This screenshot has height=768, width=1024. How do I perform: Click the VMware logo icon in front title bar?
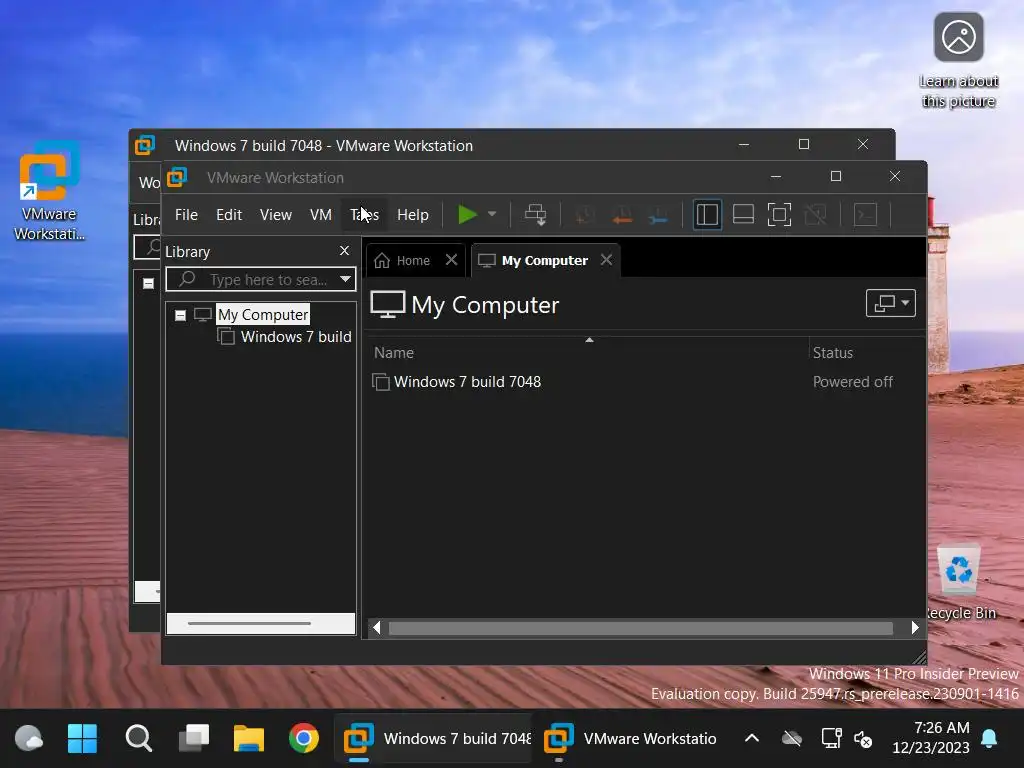[x=177, y=177]
